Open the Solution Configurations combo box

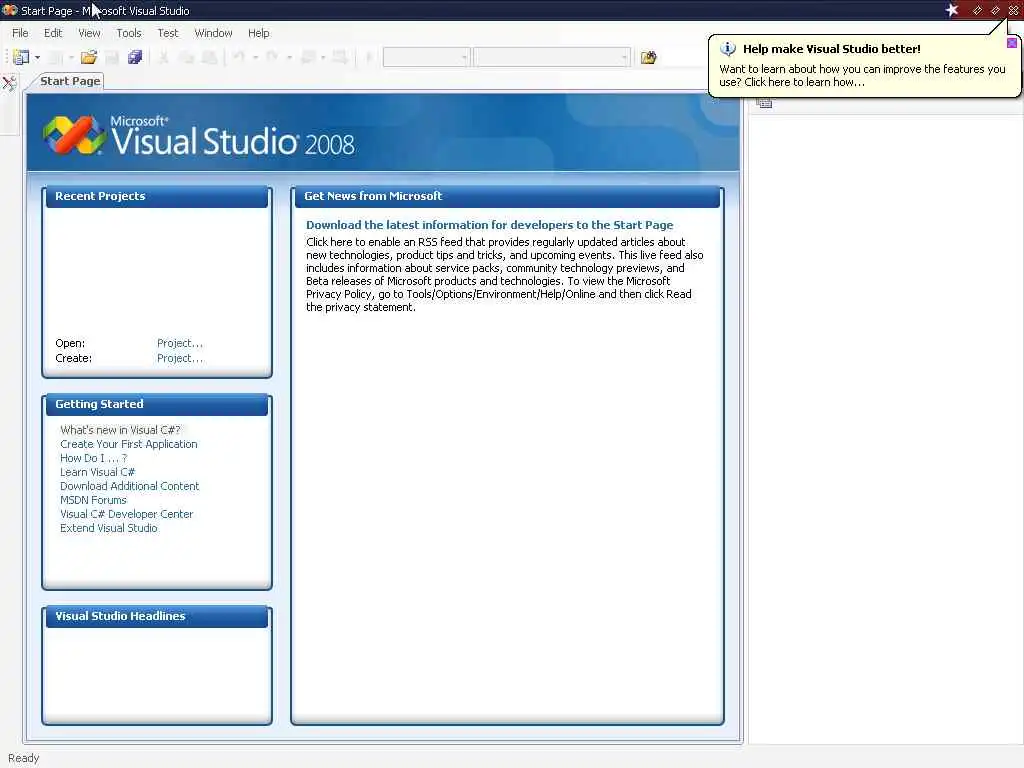pos(426,57)
